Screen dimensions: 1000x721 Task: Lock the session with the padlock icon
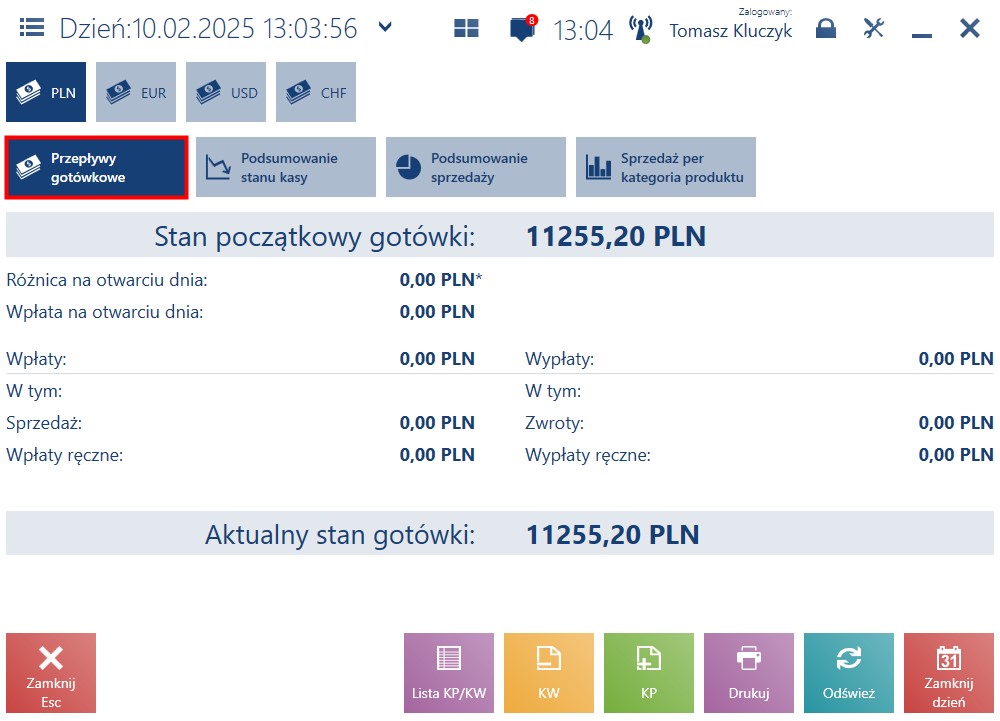(x=826, y=28)
